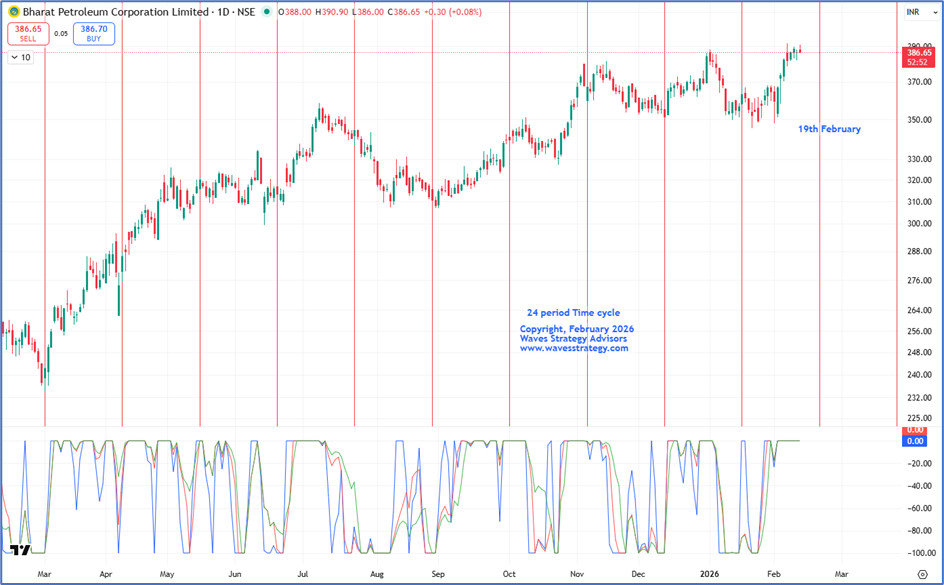
Task: Click the 'Copyright, February 2026' text
Action: [x=576, y=329]
